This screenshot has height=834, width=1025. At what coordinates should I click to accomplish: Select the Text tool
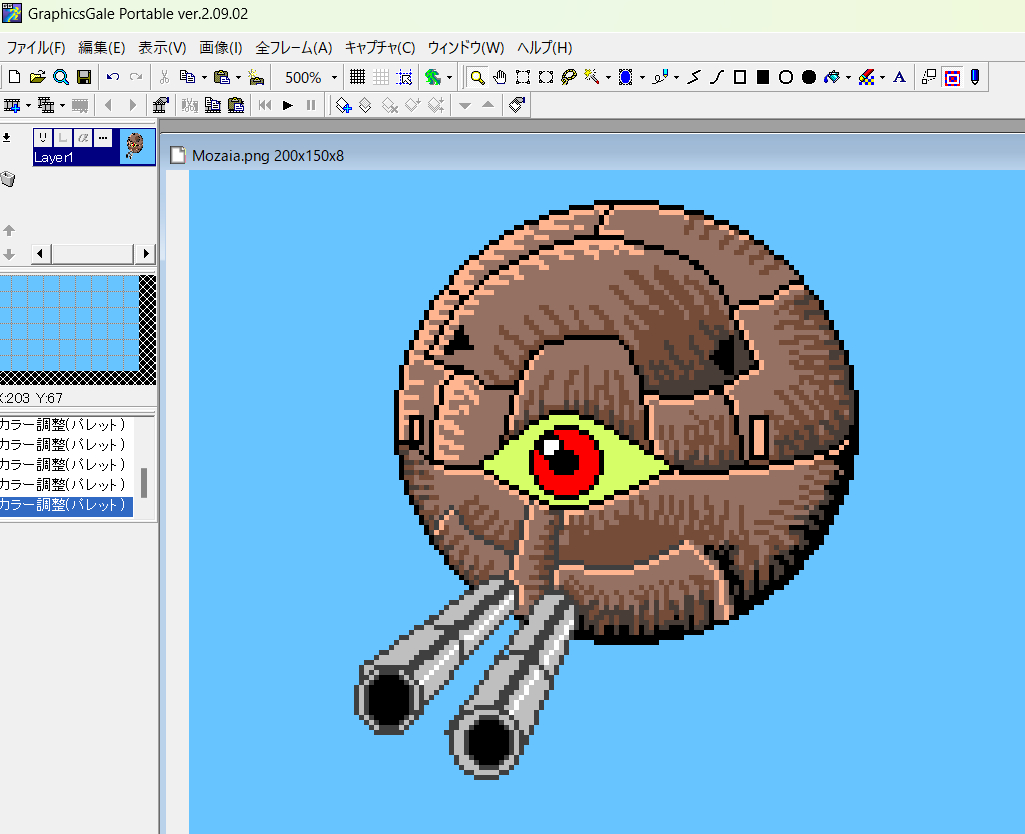[899, 77]
